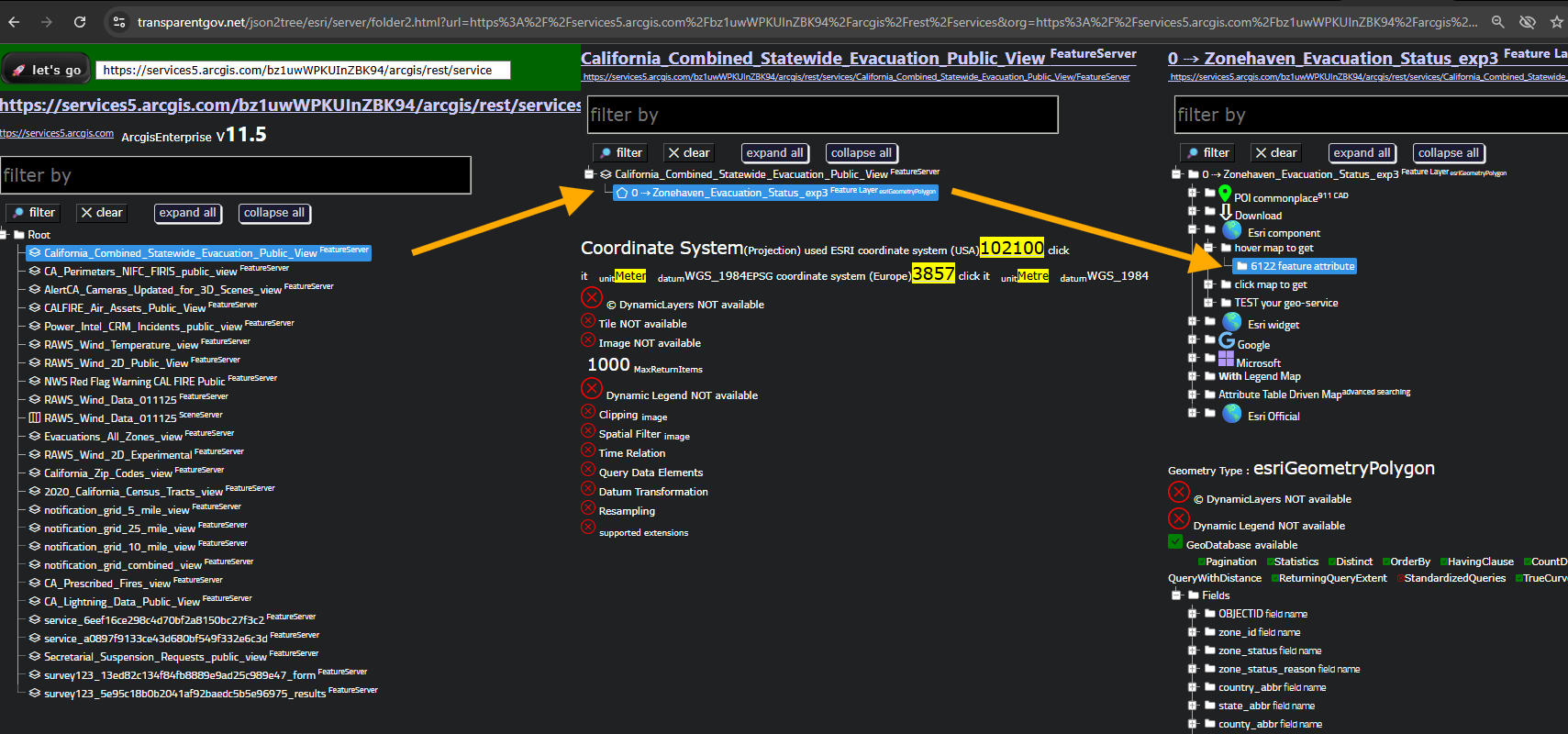Click the layers icon beside AlertCA_Cameras_Updated_for_3D_Scenes_view

pyautogui.click(x=35, y=290)
